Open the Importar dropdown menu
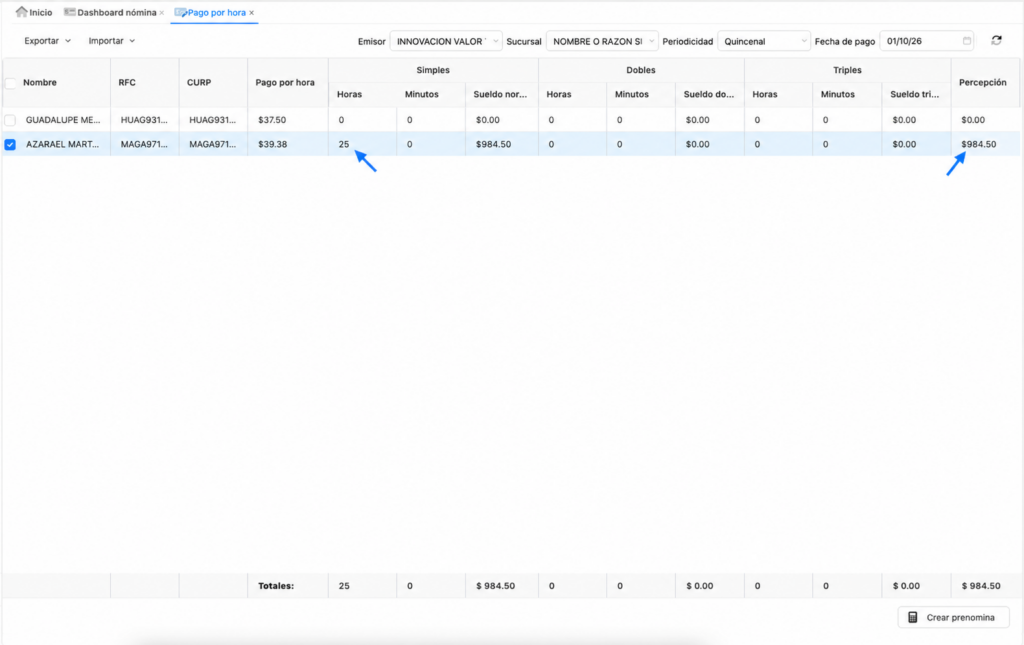The width and height of the screenshot is (1024, 645). point(112,40)
